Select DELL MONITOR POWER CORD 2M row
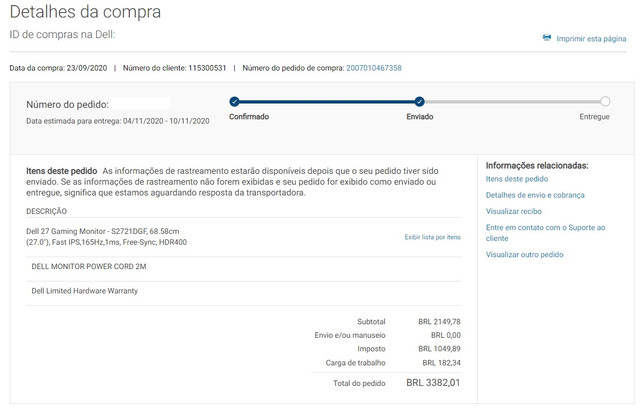The image size is (640, 411). click(x=243, y=267)
